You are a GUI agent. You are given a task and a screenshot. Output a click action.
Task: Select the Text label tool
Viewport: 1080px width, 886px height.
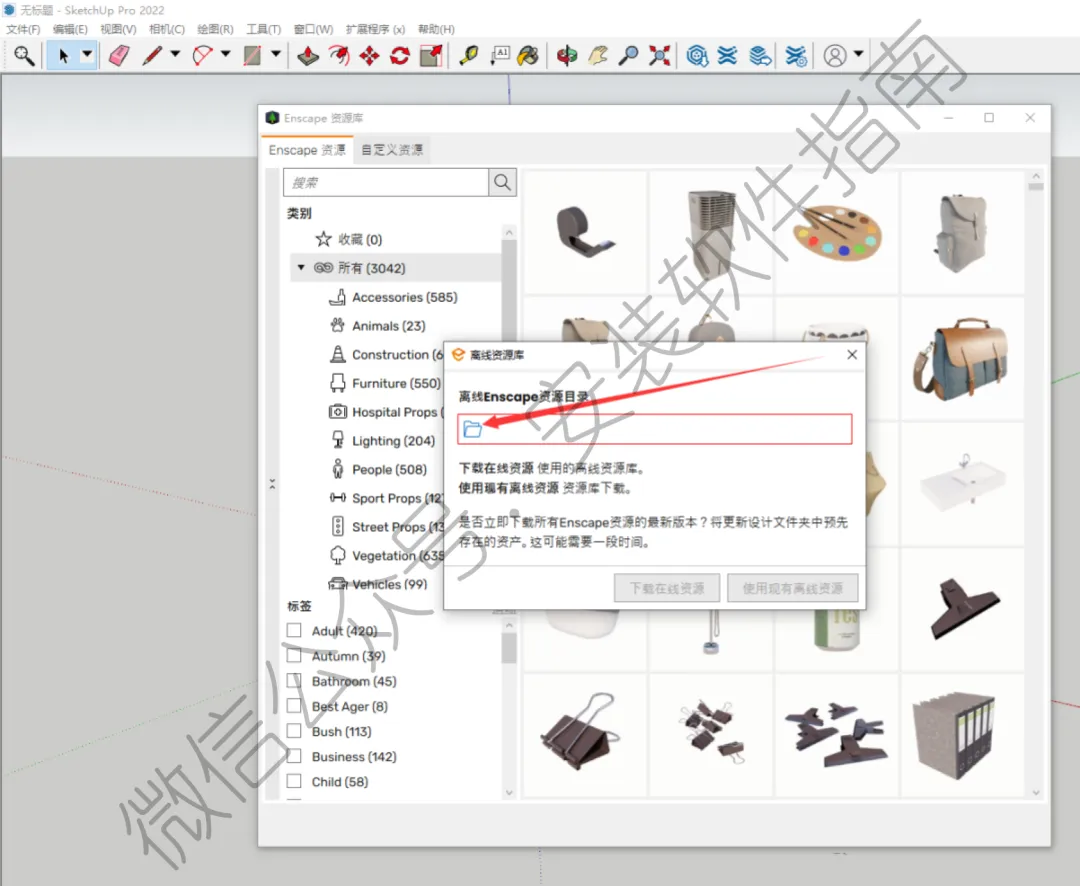(499, 56)
